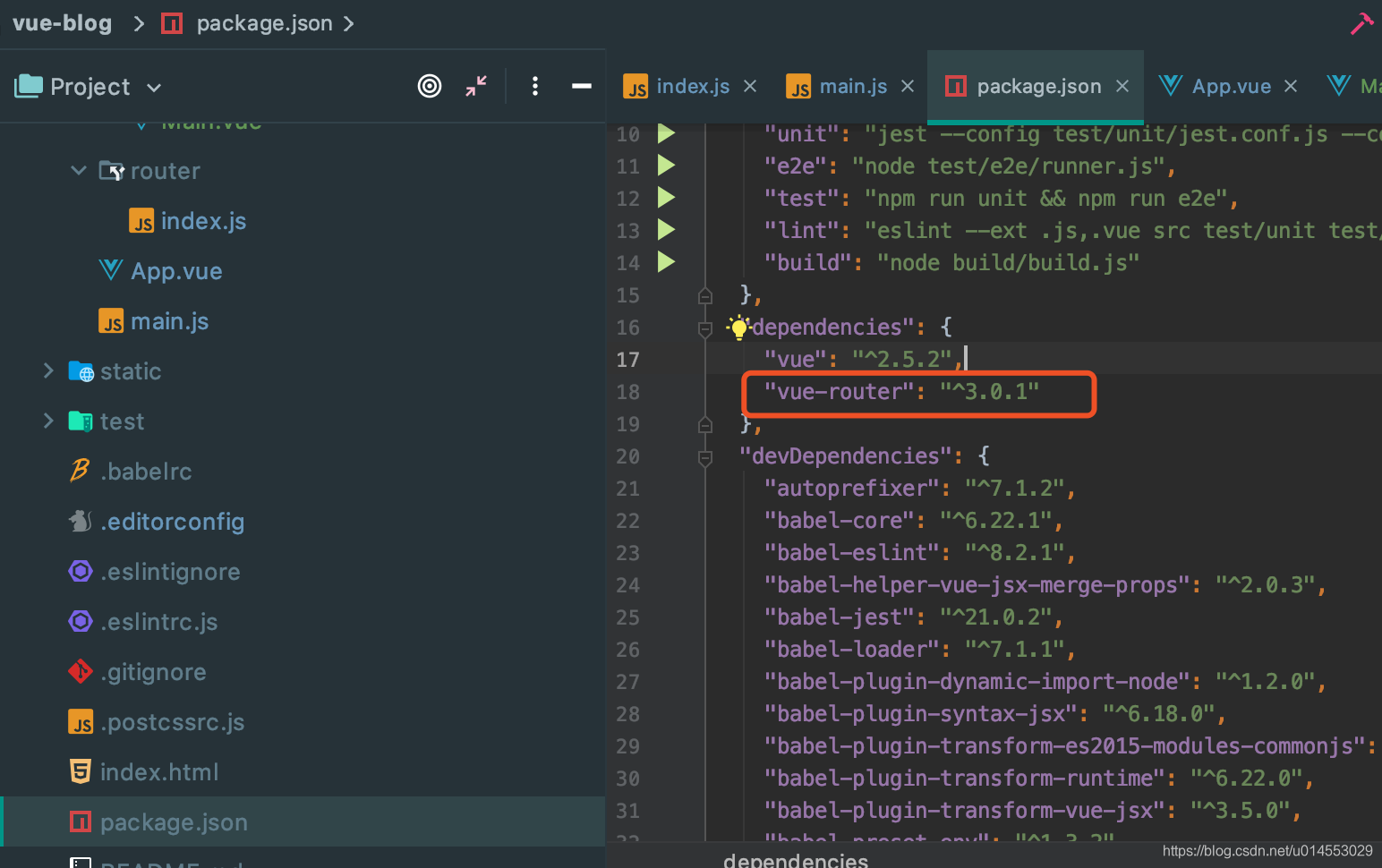This screenshot has height=868, width=1382.
Task: Click the "vue" version "^2.5.2" text
Action: tap(901, 359)
